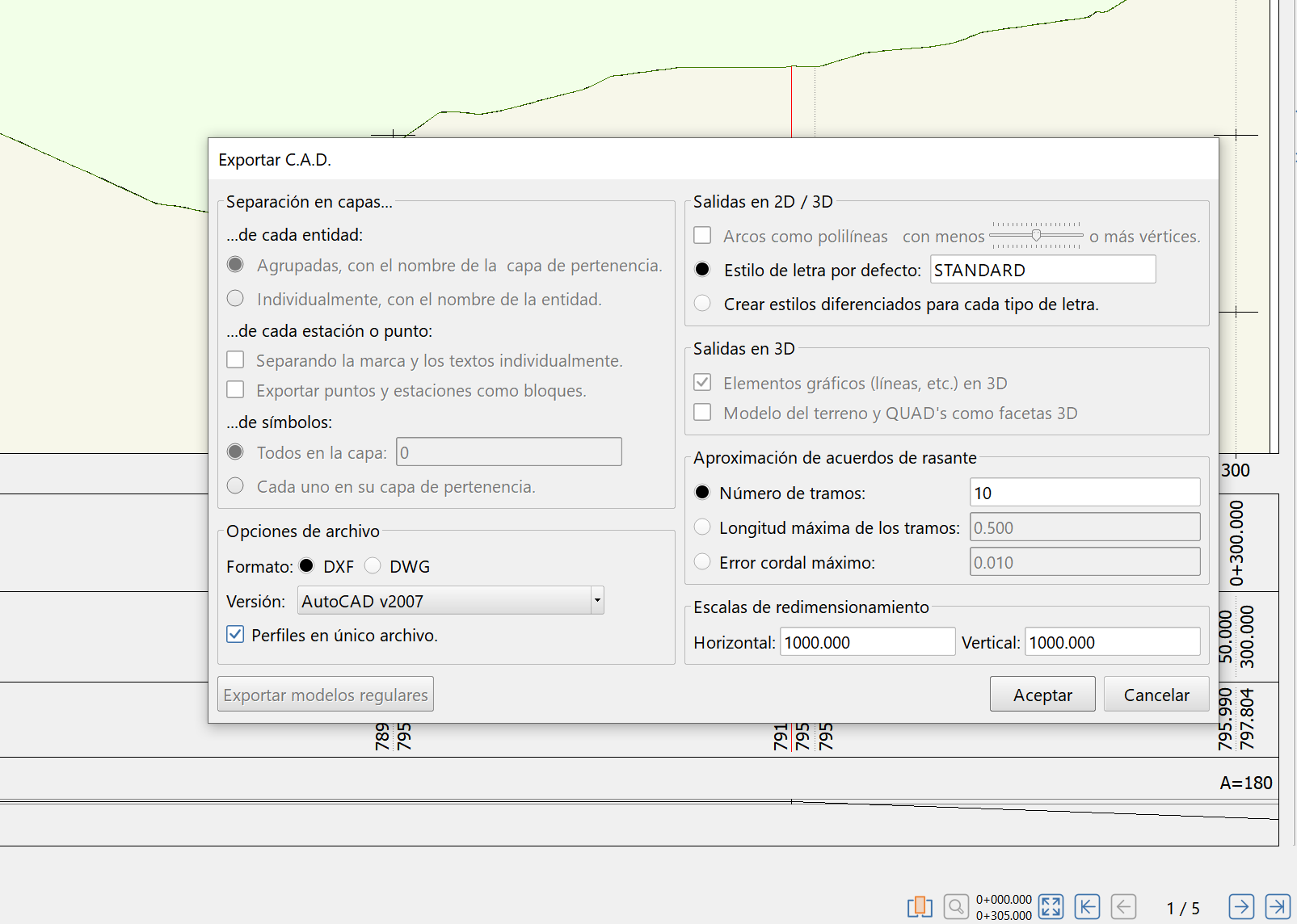Select 'Longitud máxima de los tramos' option
The height and width of the screenshot is (924, 1297).
(x=702, y=526)
